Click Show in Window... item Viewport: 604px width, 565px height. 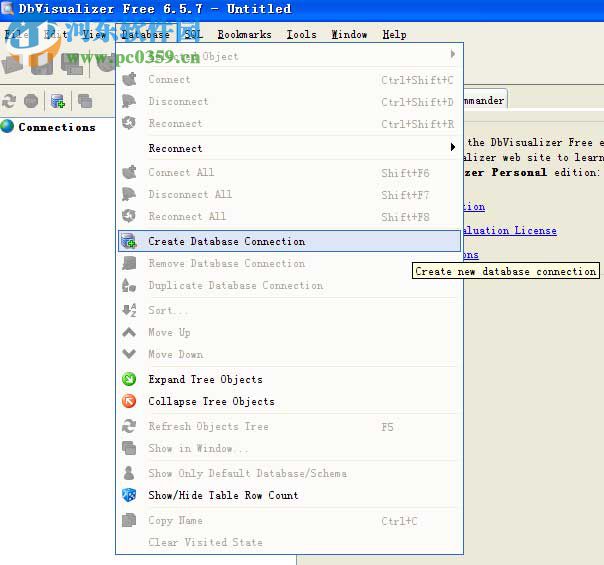coord(289,449)
